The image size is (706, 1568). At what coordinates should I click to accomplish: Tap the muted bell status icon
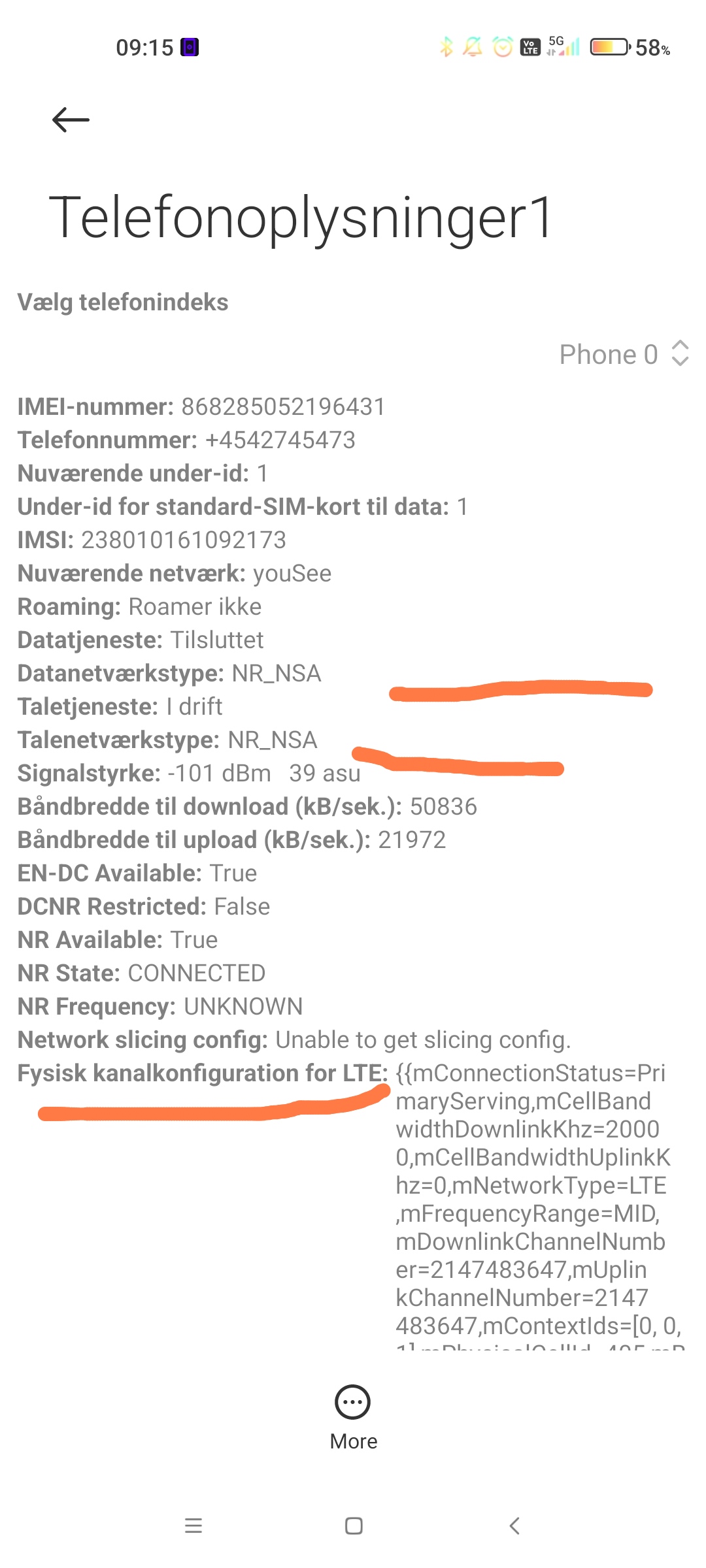coord(473,47)
